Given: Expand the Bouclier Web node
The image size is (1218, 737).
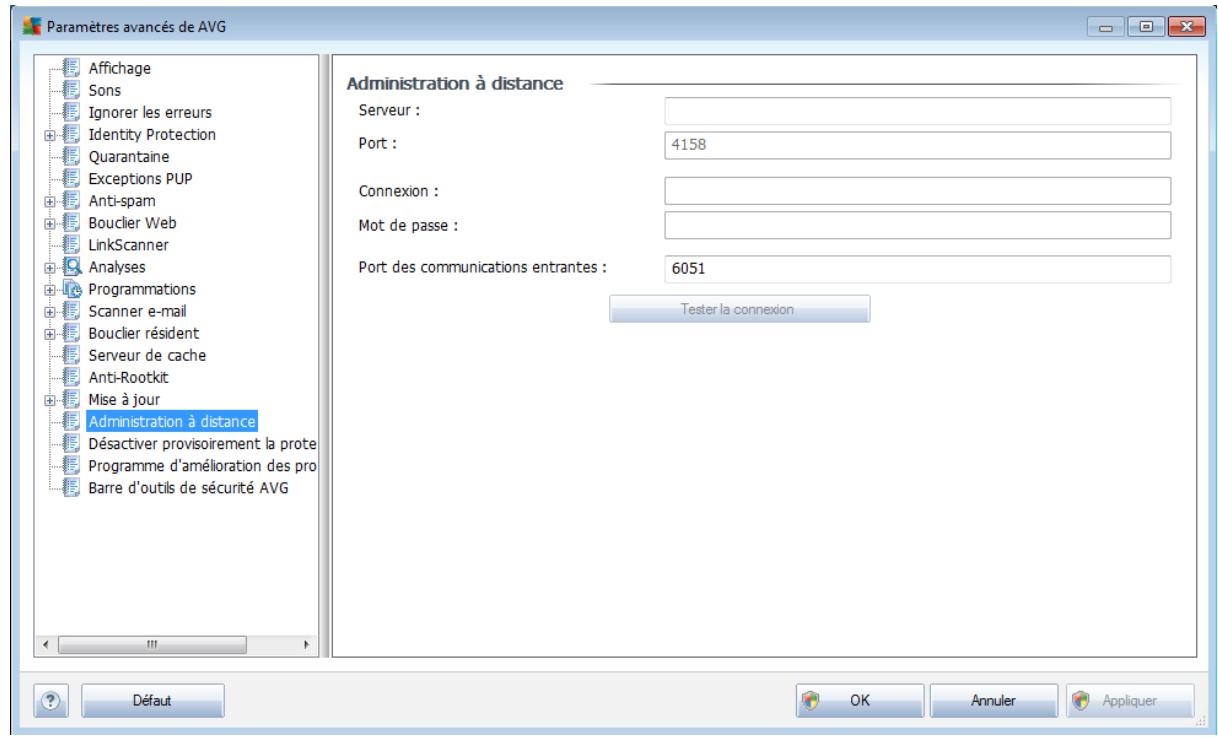Looking at the screenshot, I should tap(49, 223).
